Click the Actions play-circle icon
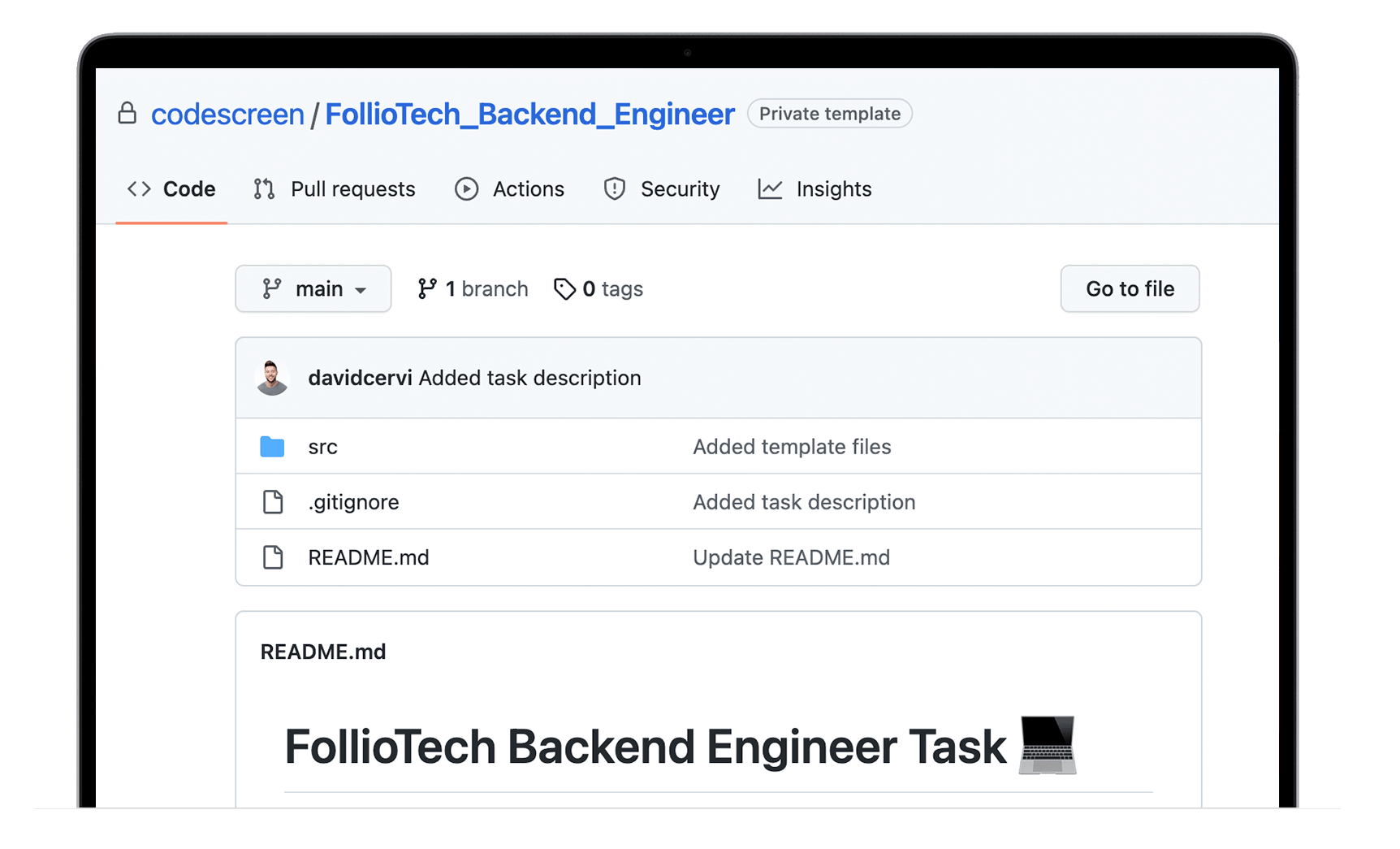 (466, 189)
